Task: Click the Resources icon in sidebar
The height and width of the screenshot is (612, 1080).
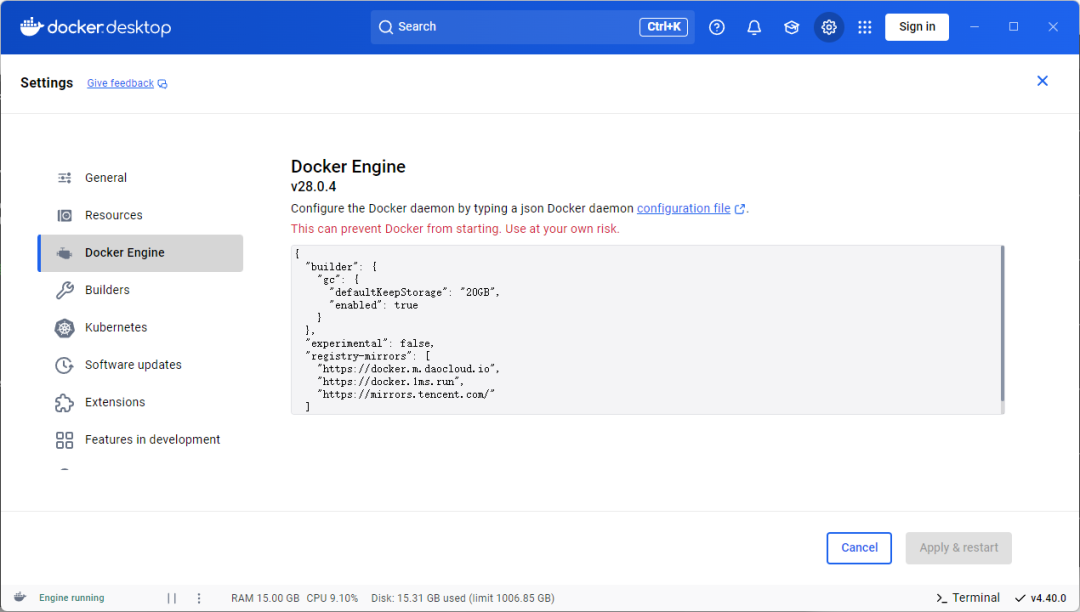Action: [x=65, y=215]
